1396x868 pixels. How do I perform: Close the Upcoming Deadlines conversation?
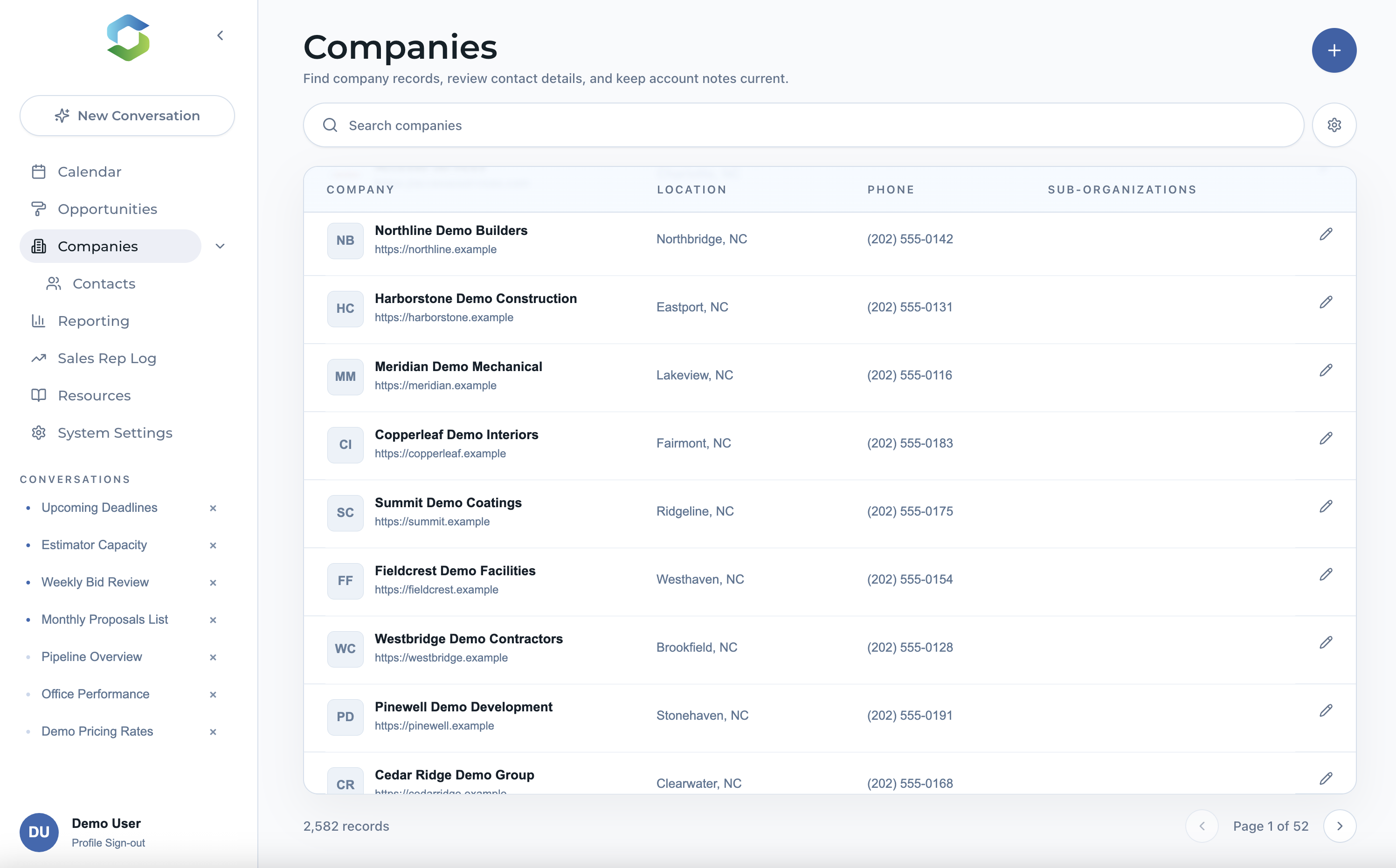213,508
